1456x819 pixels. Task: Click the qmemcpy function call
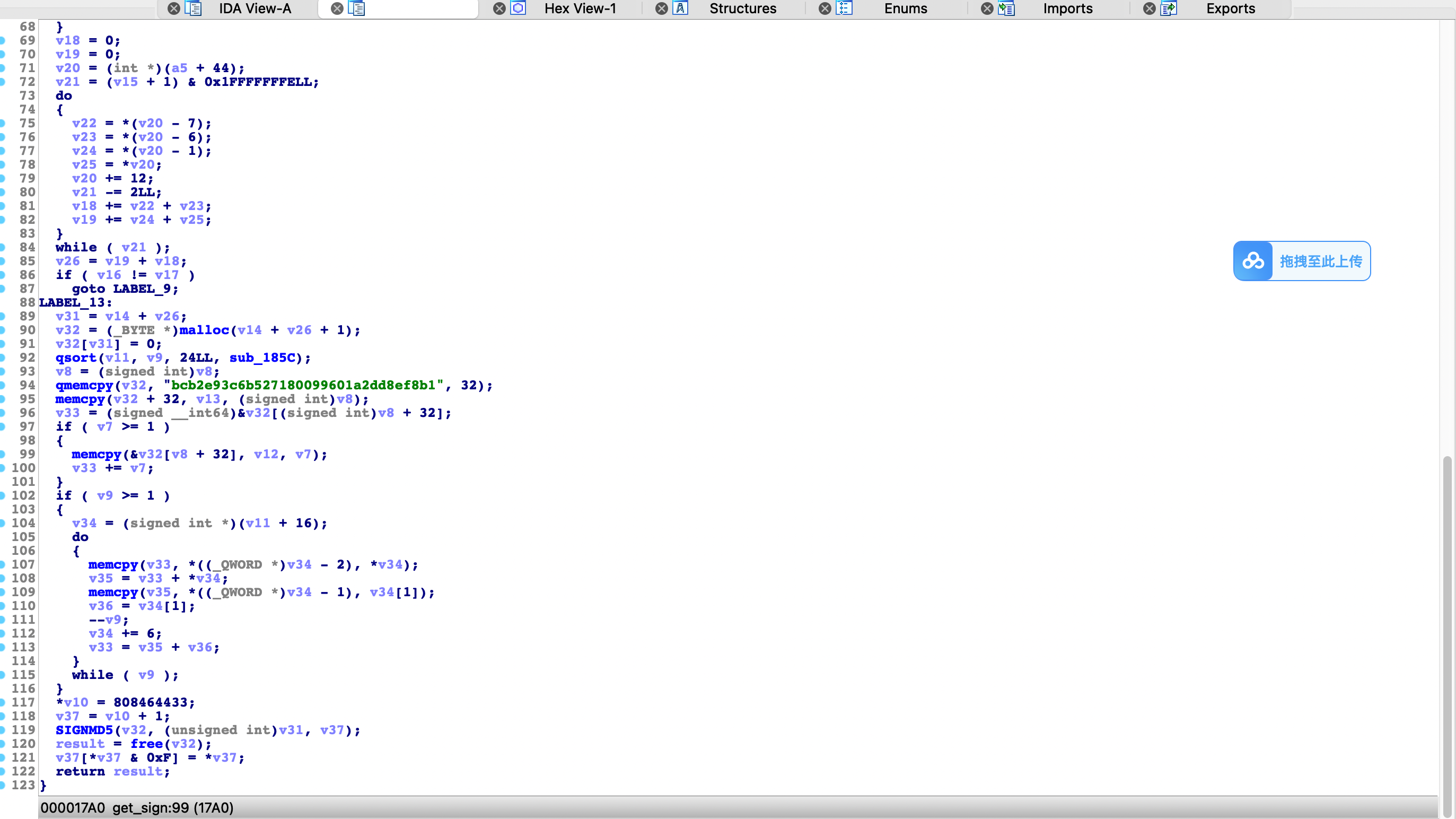[x=84, y=385]
